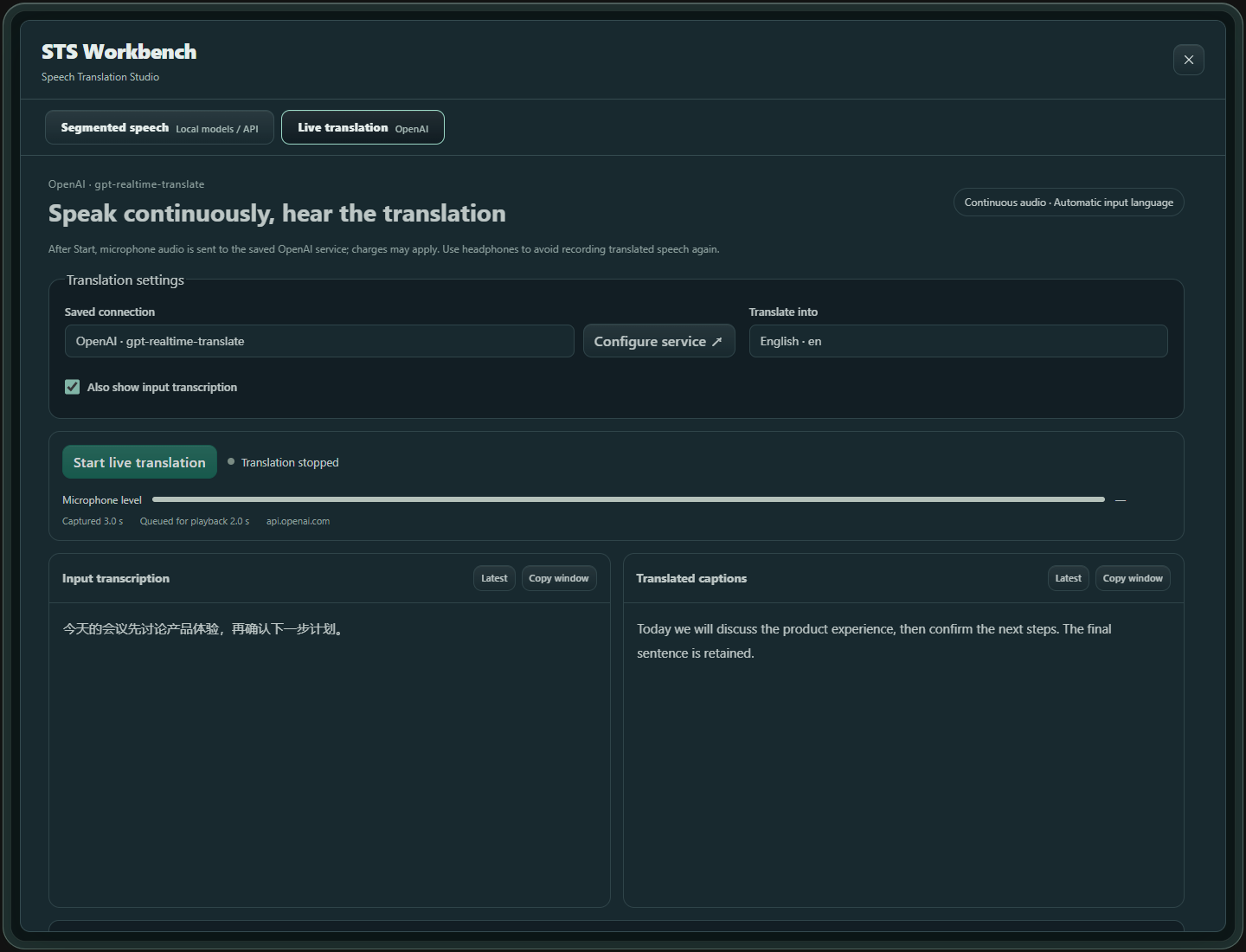Switch to the Segmented speech tab
1246x952 pixels.
coord(159,127)
